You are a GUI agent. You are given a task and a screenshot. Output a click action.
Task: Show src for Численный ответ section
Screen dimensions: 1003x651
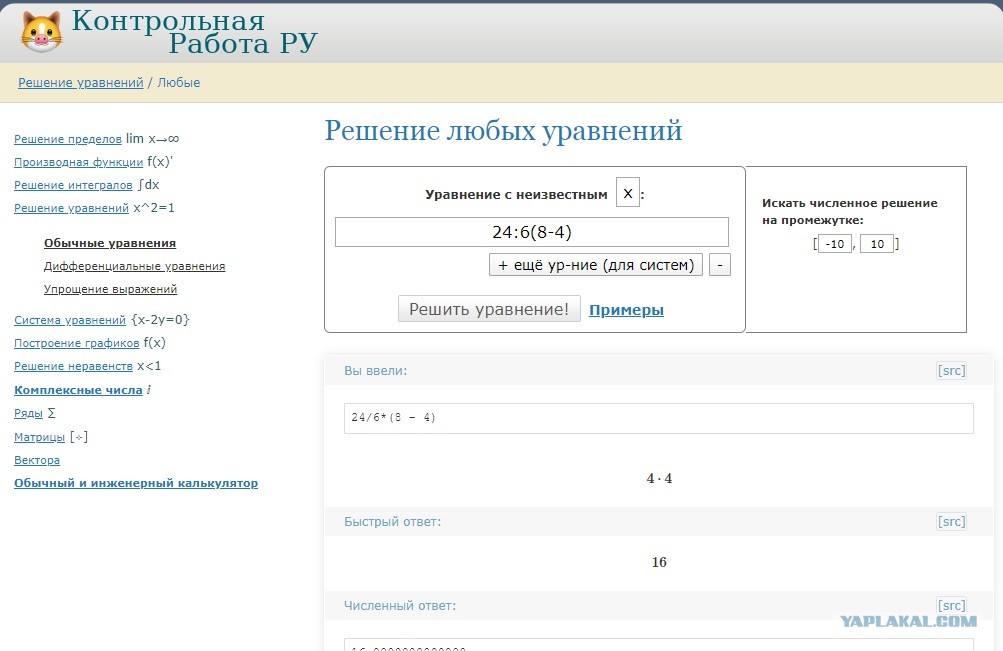click(x=951, y=605)
